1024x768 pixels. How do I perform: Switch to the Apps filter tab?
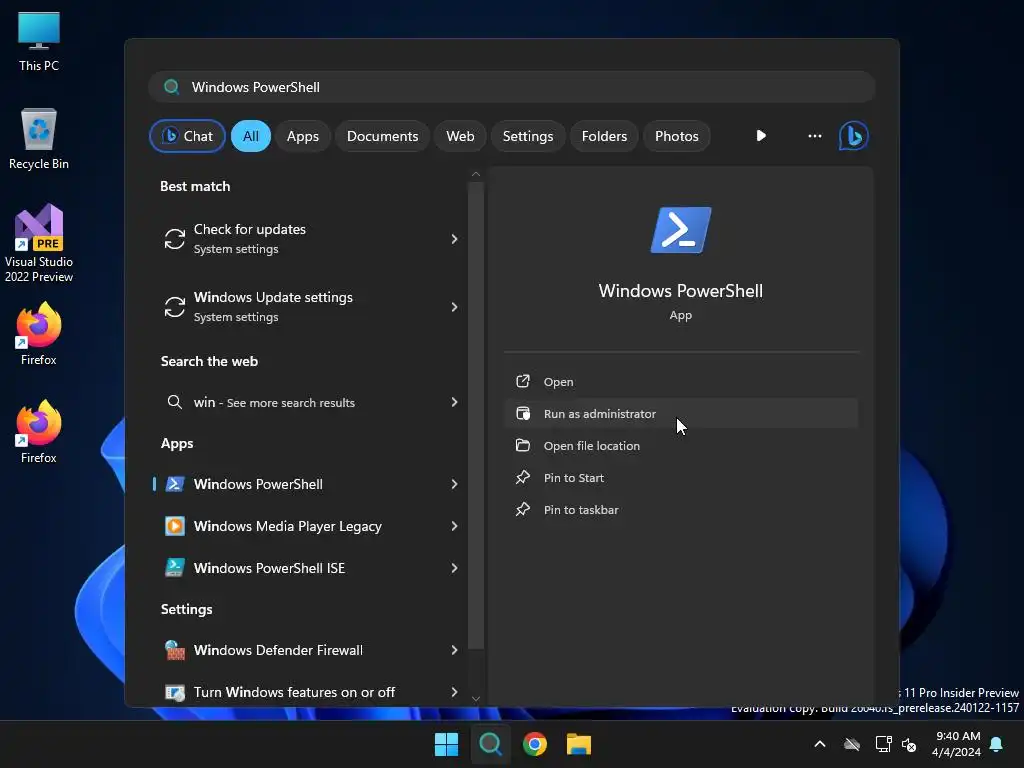pos(302,136)
